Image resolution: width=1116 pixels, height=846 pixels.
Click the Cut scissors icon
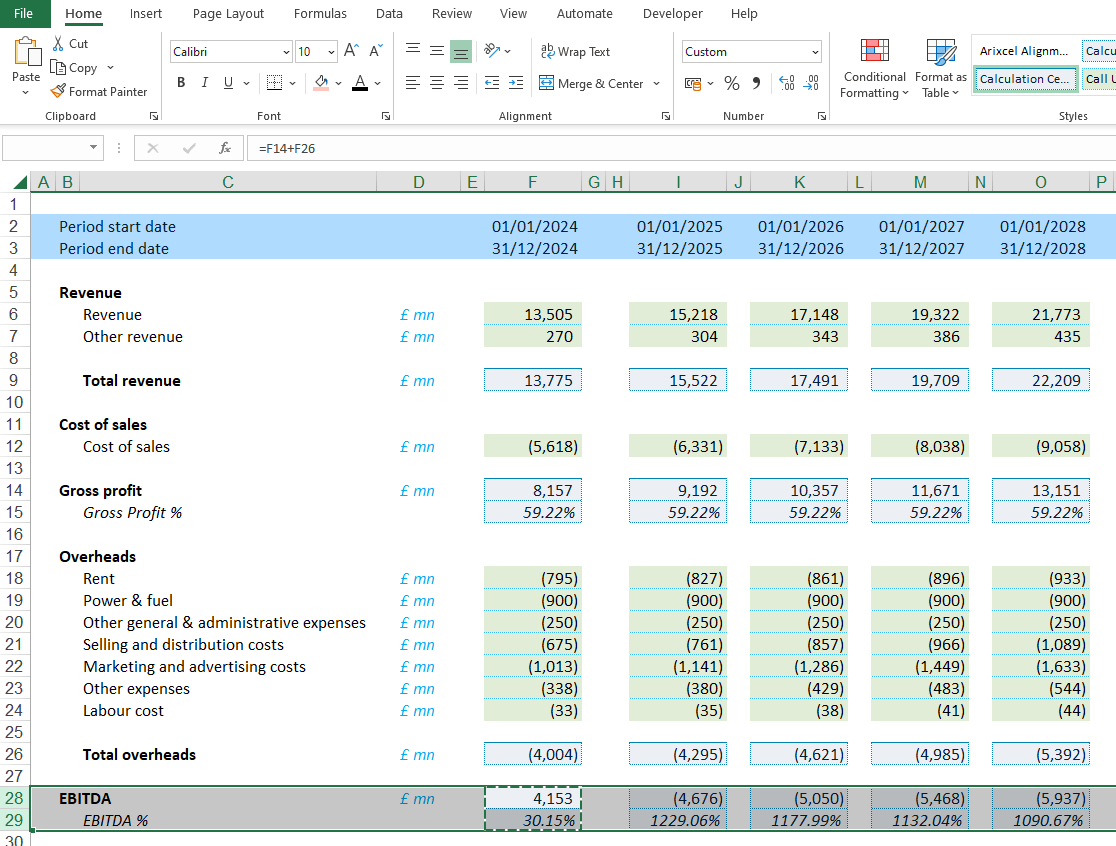tap(58, 44)
